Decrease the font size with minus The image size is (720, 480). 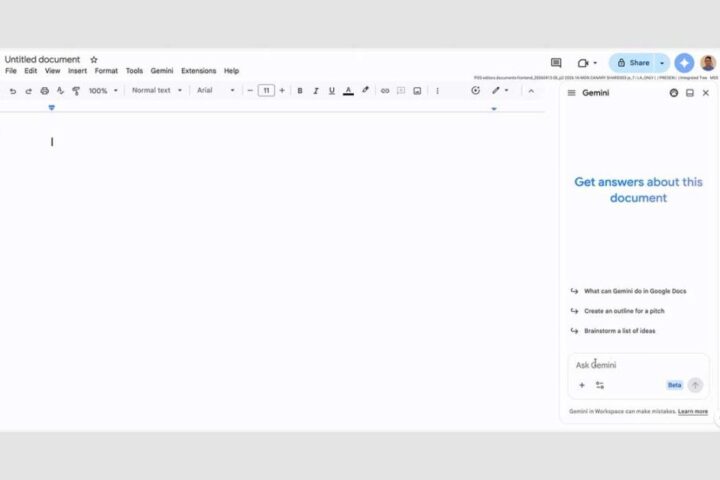[x=250, y=91]
